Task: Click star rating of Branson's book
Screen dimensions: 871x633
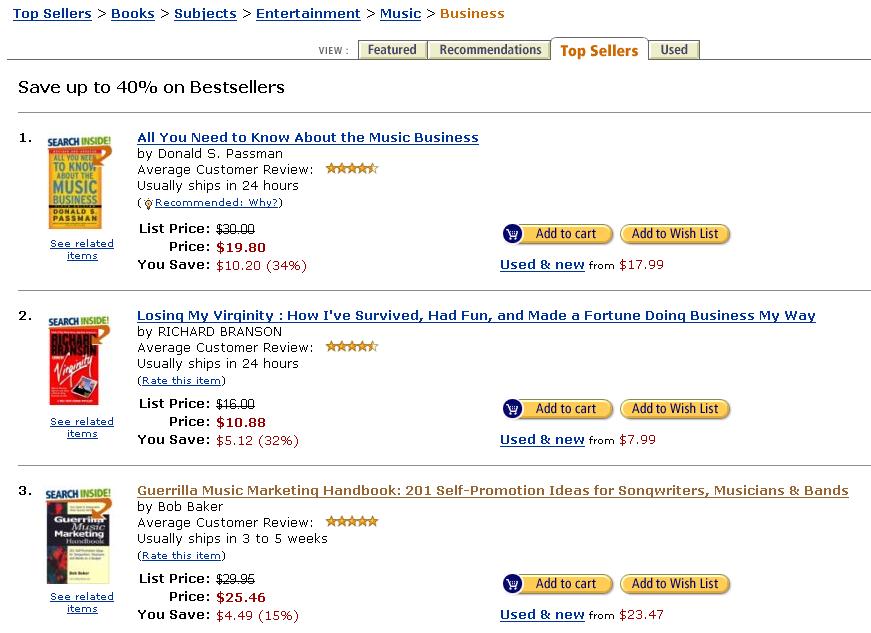Action: tap(352, 347)
